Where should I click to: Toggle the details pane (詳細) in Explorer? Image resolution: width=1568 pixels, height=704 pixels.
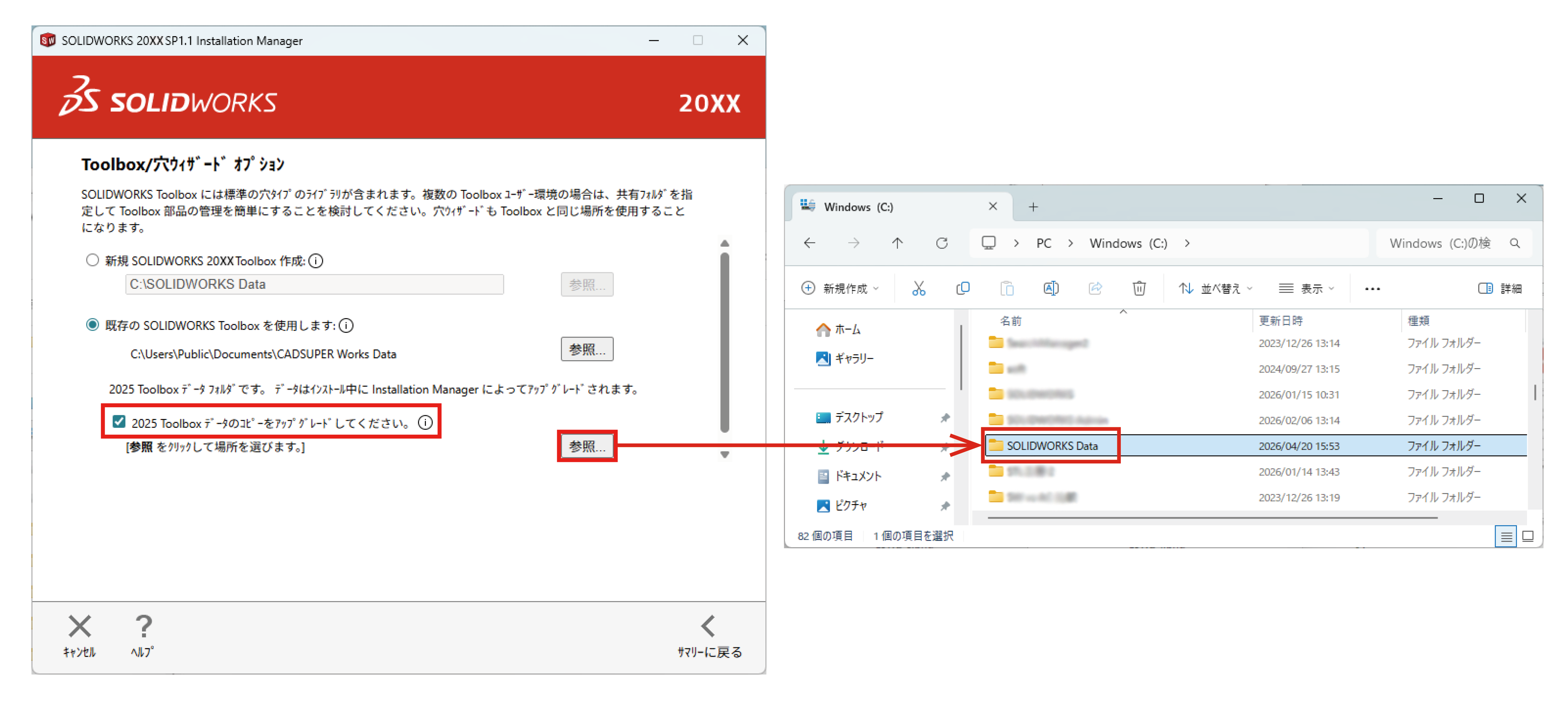point(1499,288)
